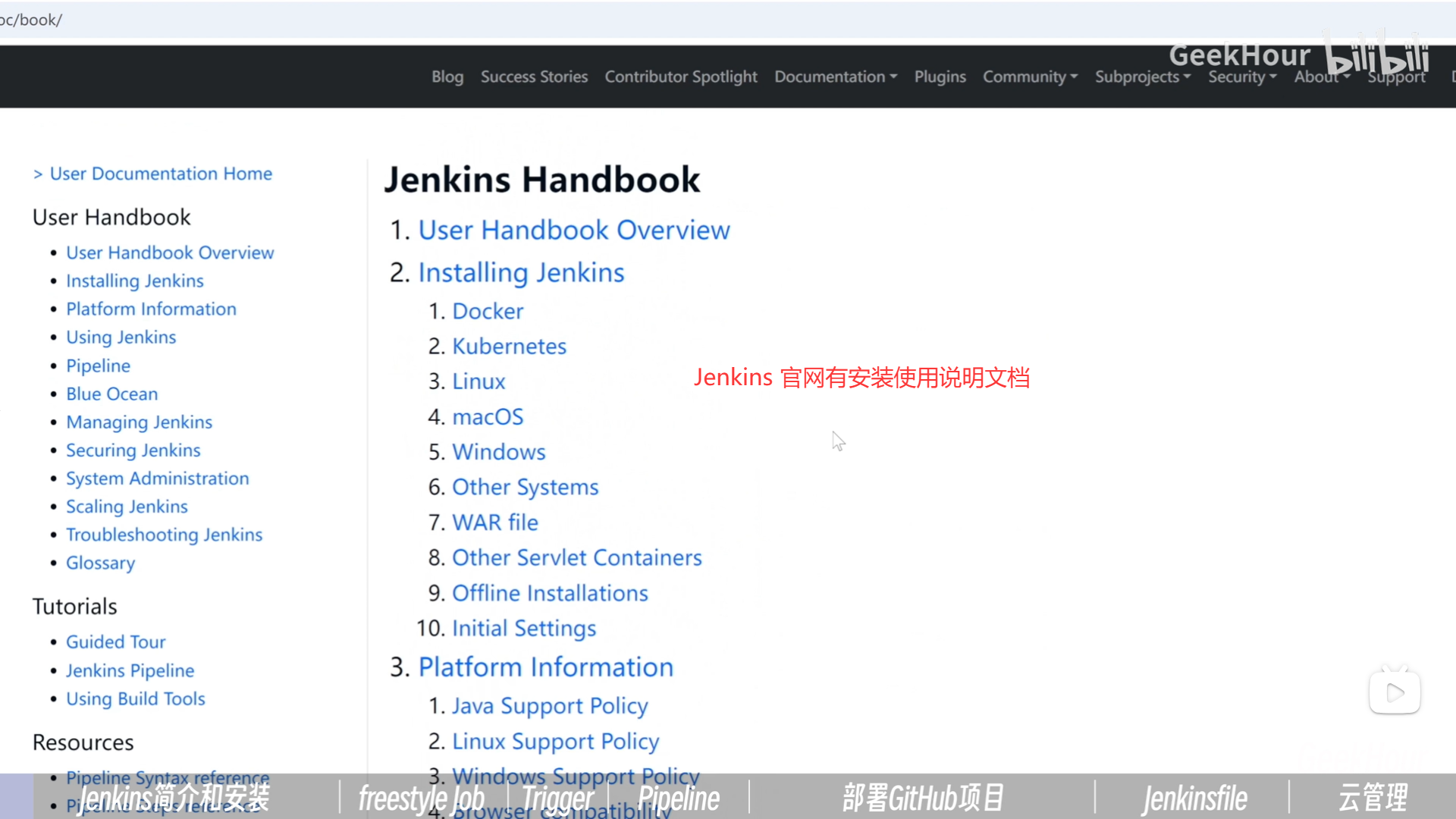Click User Documentation Home link
Screen dimensions: 1456x819
[161, 174]
